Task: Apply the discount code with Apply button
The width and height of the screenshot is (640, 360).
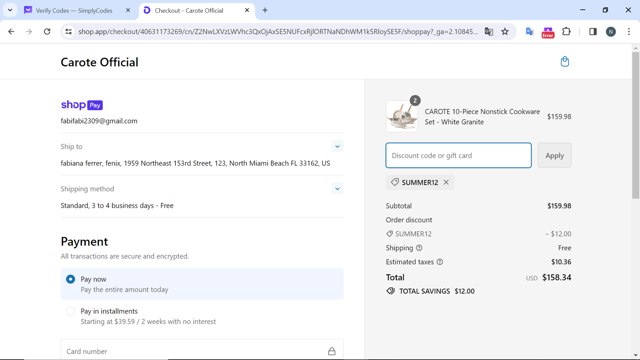Action: point(554,156)
